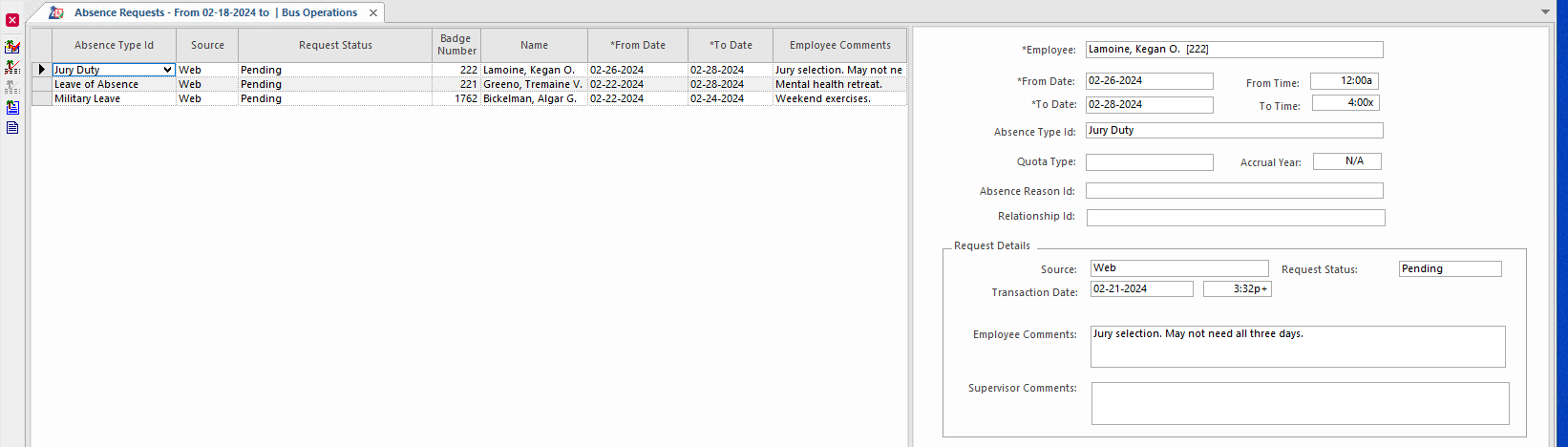Click the To Date field in details
The height and width of the screenshot is (447, 1568).
[x=1150, y=105]
